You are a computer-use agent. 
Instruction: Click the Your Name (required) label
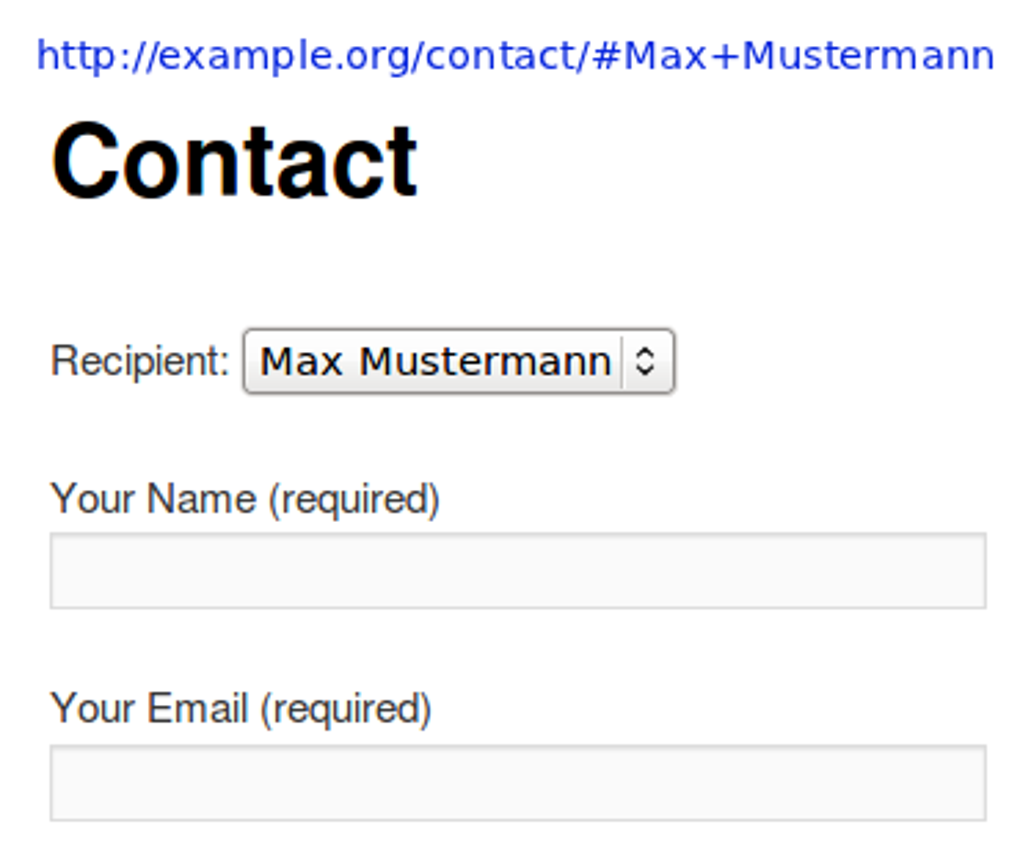coord(245,498)
